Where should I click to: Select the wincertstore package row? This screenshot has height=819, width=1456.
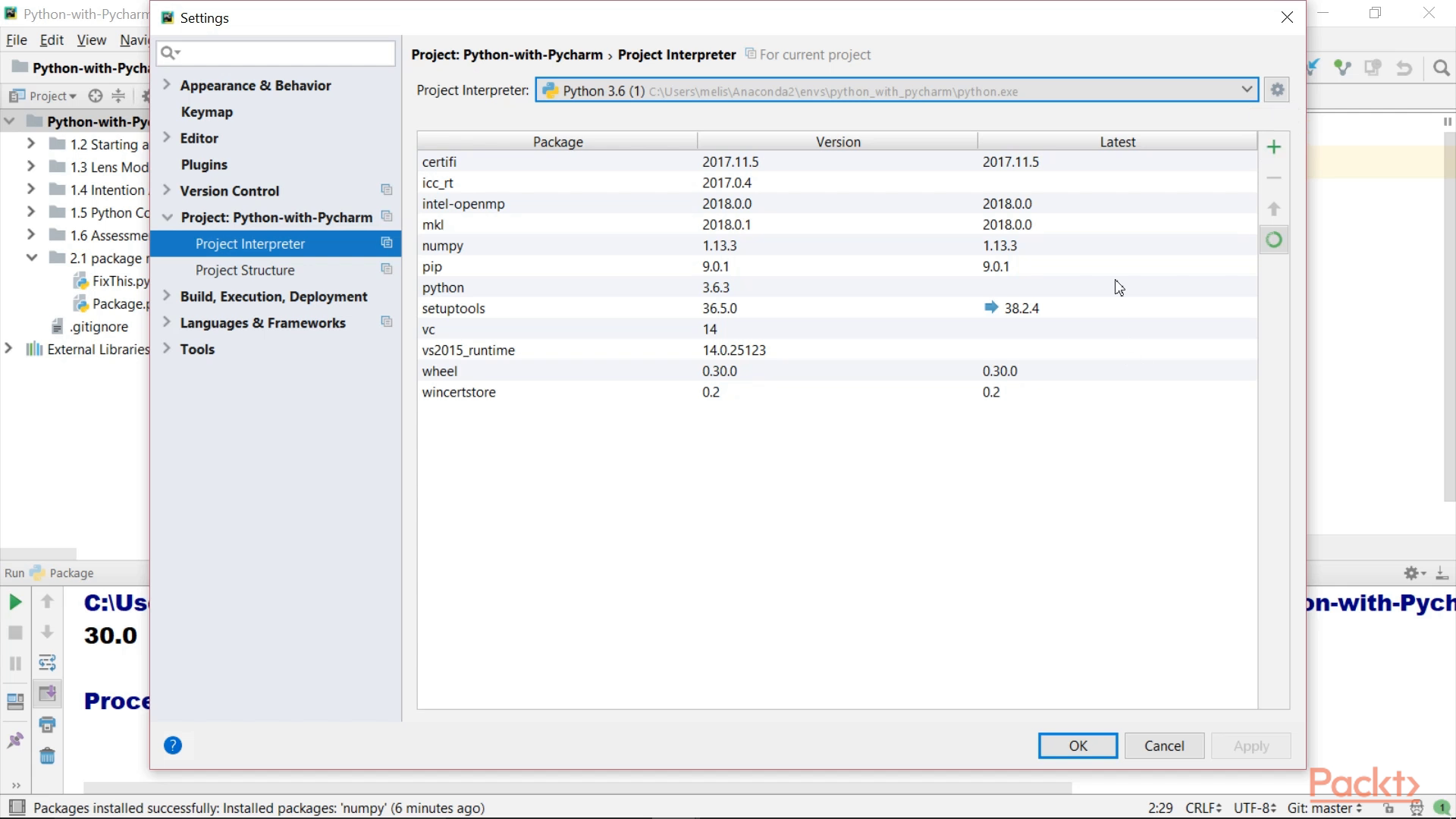pyautogui.click(x=837, y=392)
